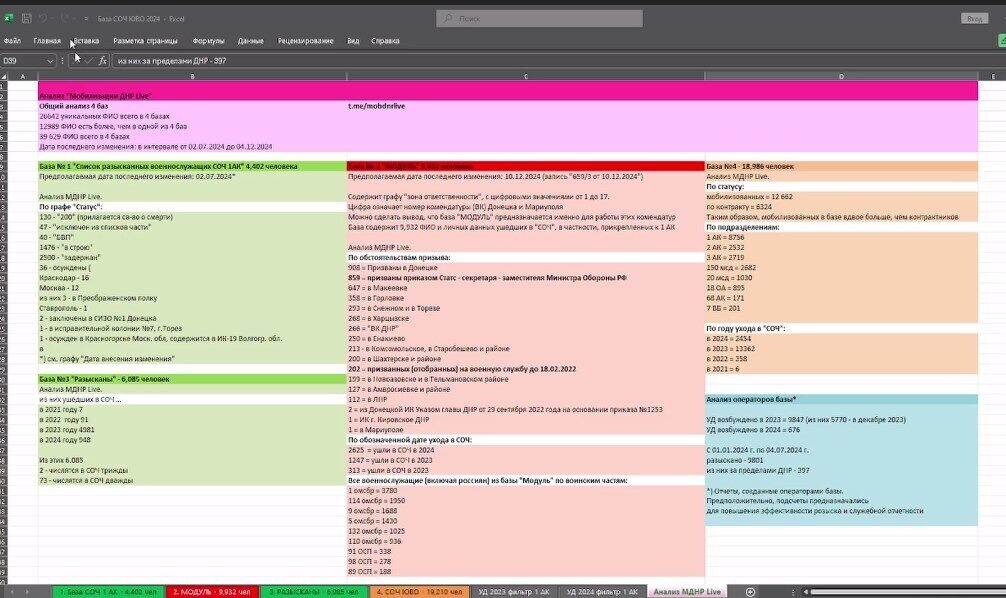Image resolution: width=1006 pixels, height=598 pixels.
Task: Select column C header
Action: tap(525, 76)
